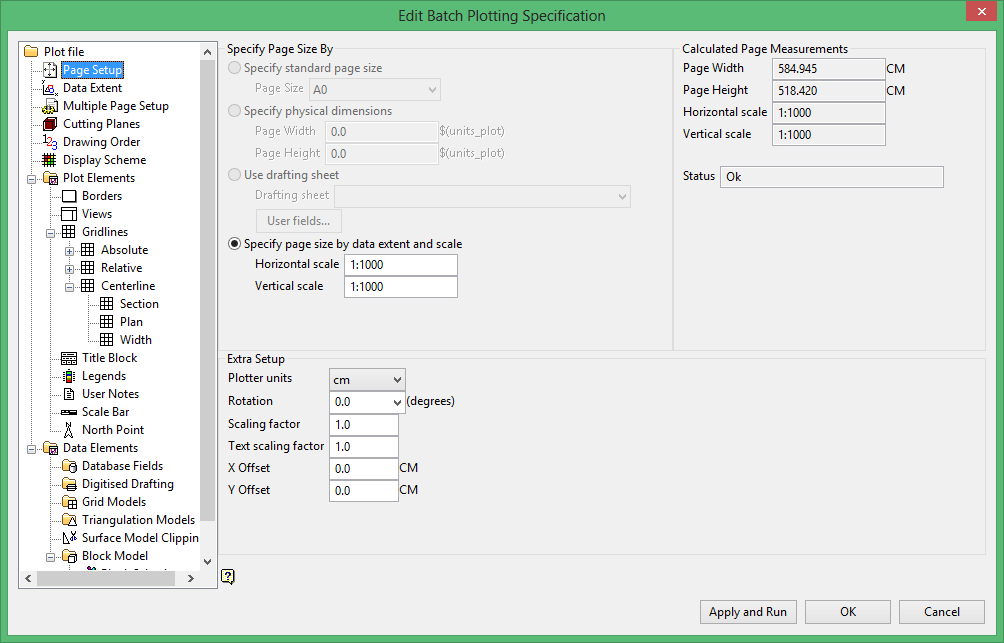Click the help question mark icon
Screen dimensions: 1004x643
pos(228,576)
